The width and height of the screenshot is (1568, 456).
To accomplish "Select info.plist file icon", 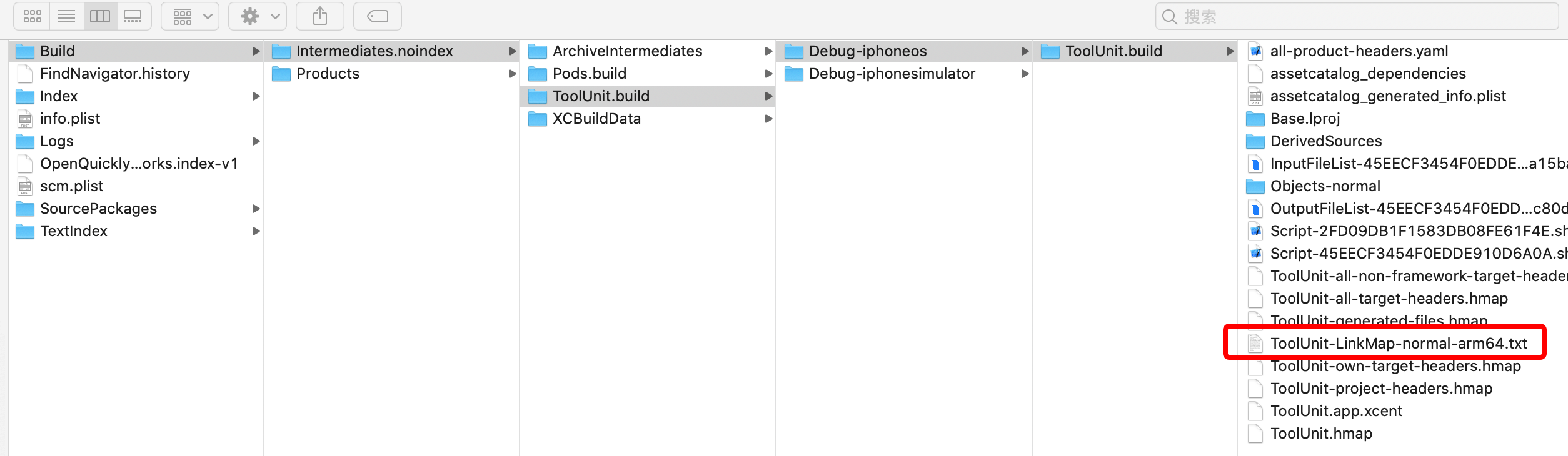I will [25, 119].
